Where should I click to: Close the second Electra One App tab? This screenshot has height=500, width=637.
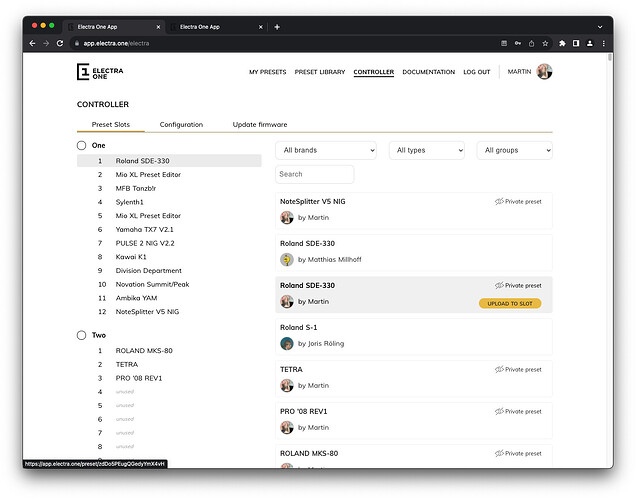click(260, 27)
